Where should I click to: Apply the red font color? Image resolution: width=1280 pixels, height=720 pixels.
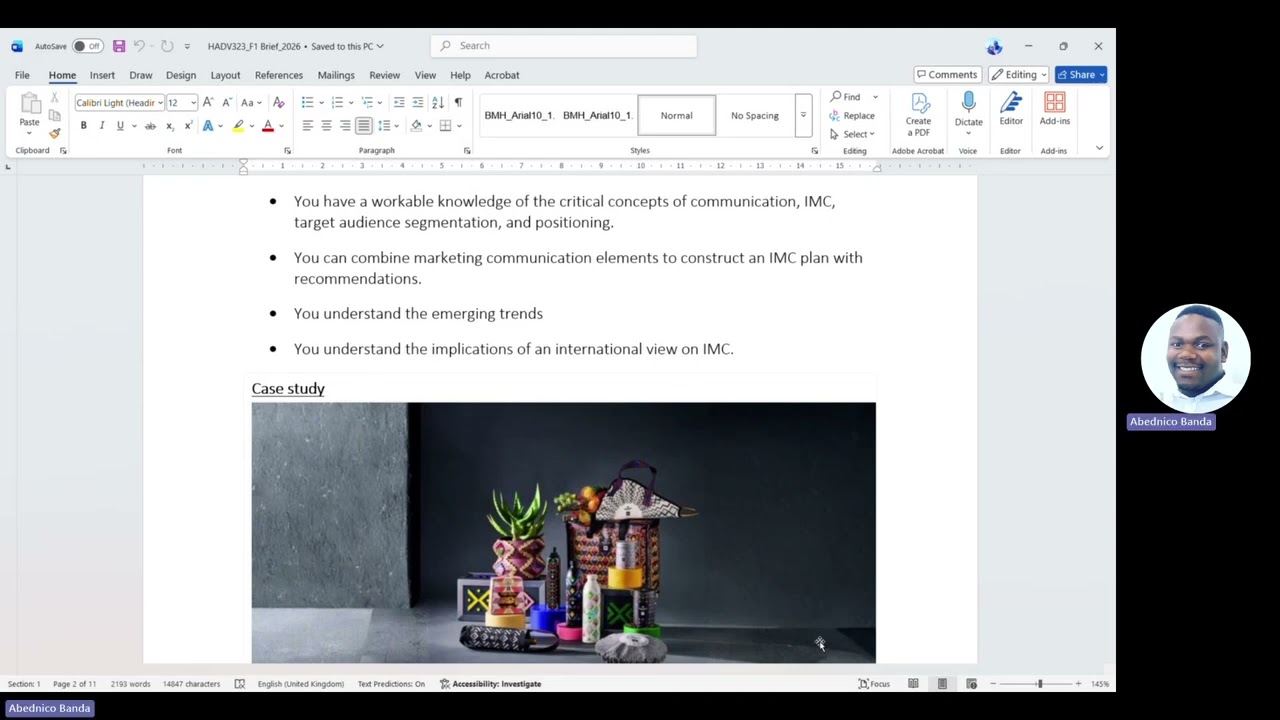pyautogui.click(x=267, y=126)
